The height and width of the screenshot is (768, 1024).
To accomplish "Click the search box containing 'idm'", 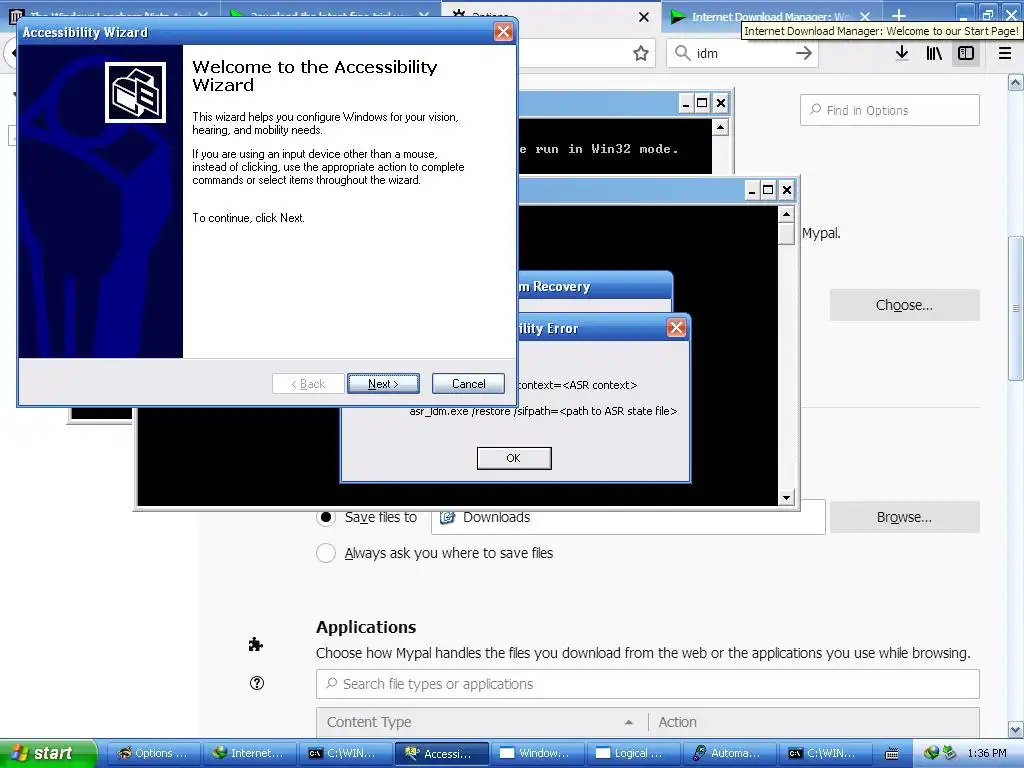I will coord(742,54).
